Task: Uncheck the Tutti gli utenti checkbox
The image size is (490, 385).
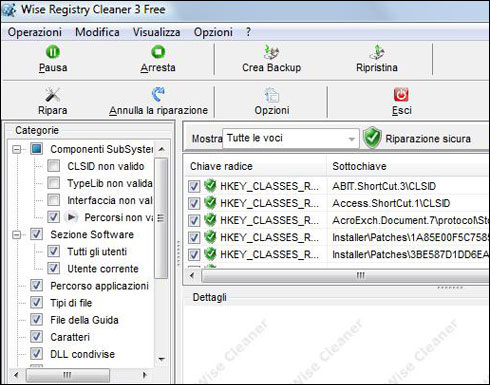Action: [54, 251]
